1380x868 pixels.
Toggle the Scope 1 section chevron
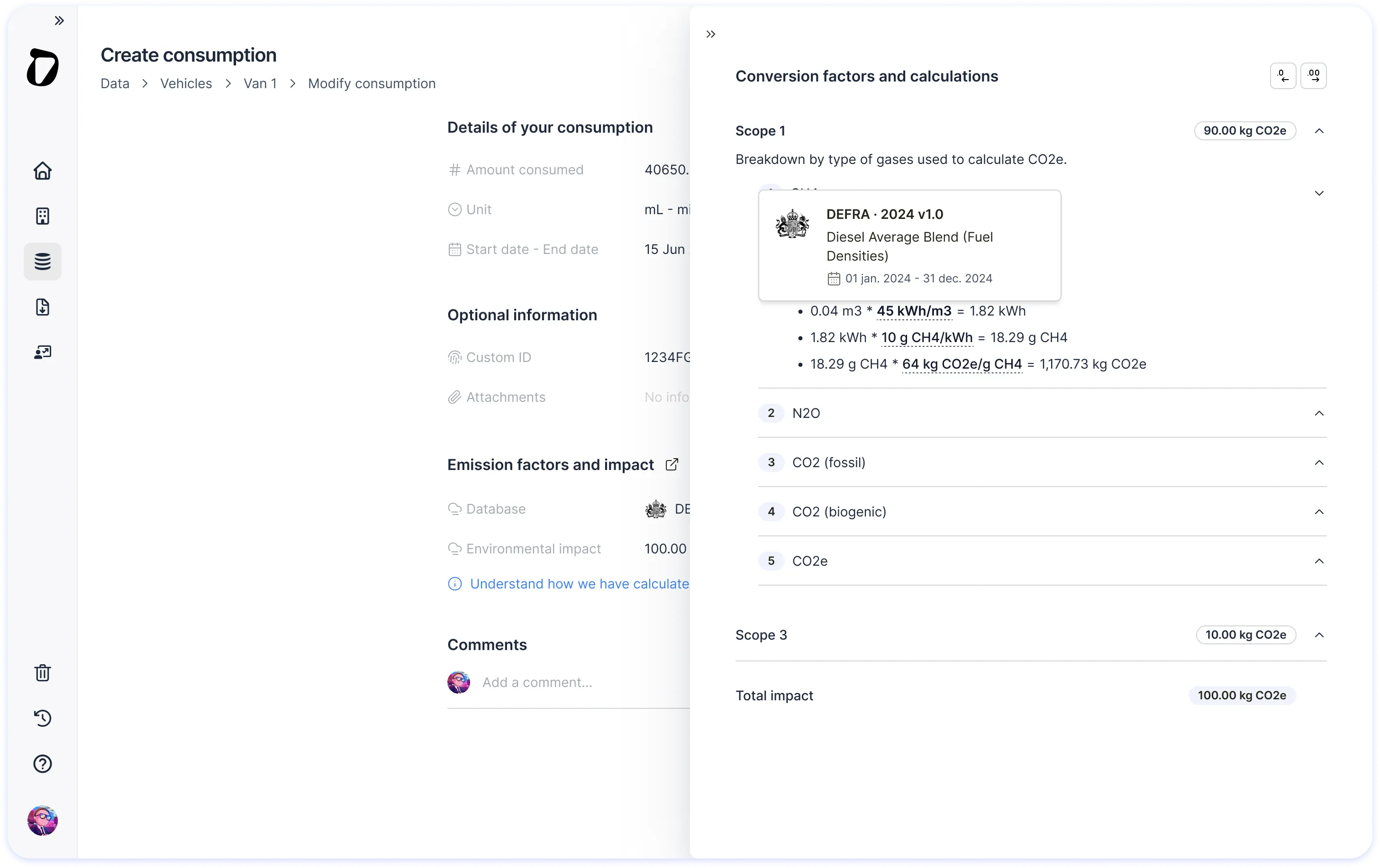(1319, 131)
